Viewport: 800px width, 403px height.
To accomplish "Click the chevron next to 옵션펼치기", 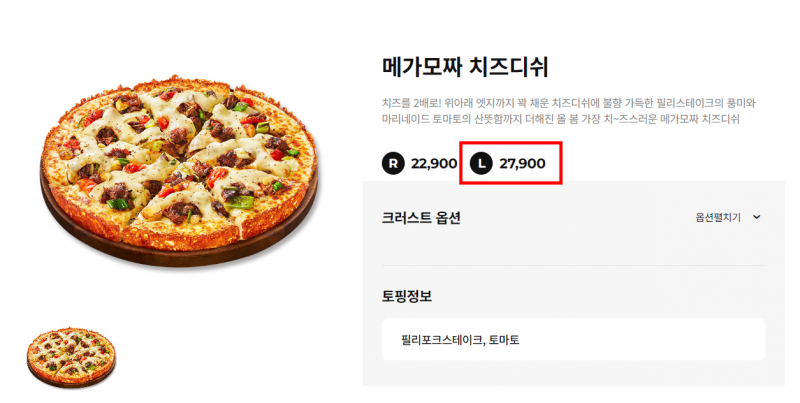I will coord(756,217).
